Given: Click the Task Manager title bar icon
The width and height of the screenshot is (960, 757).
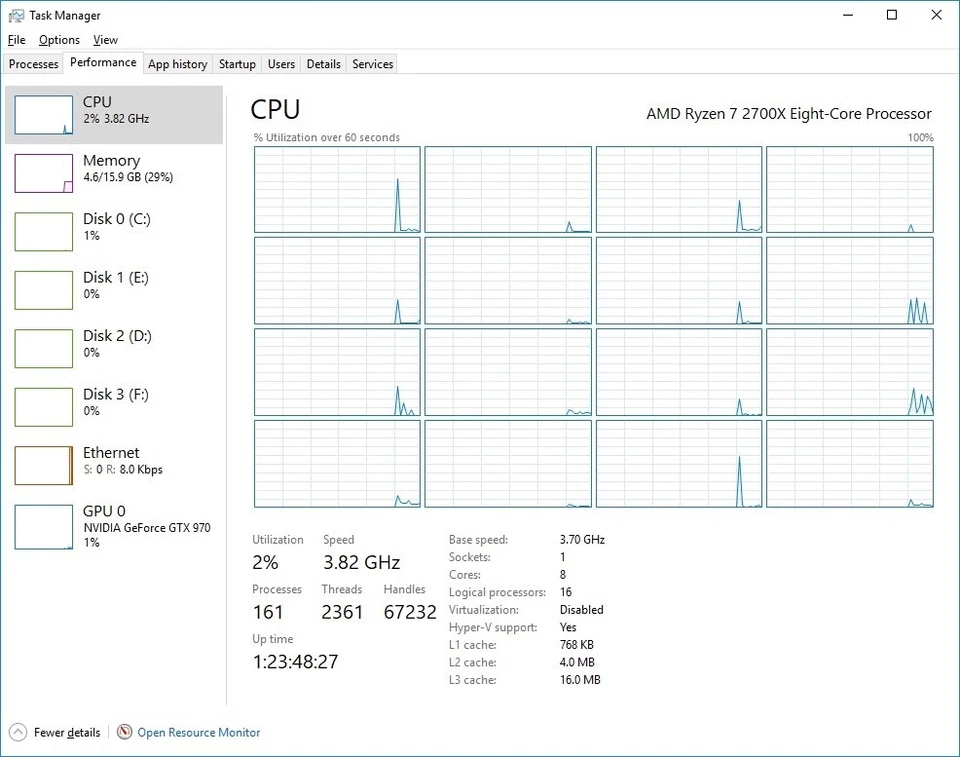Looking at the screenshot, I should [x=15, y=15].
